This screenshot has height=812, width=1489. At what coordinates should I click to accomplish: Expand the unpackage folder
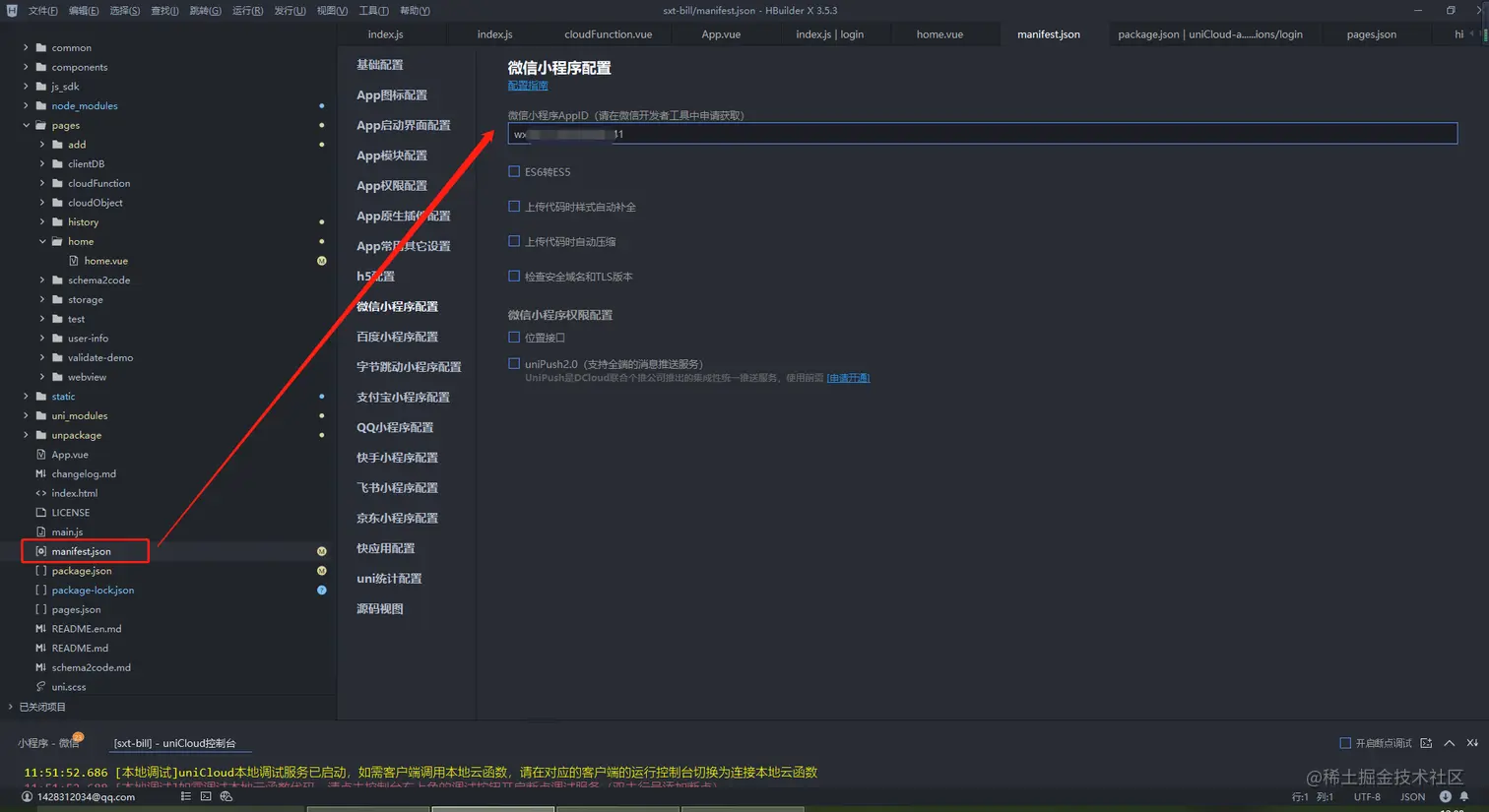[26, 435]
